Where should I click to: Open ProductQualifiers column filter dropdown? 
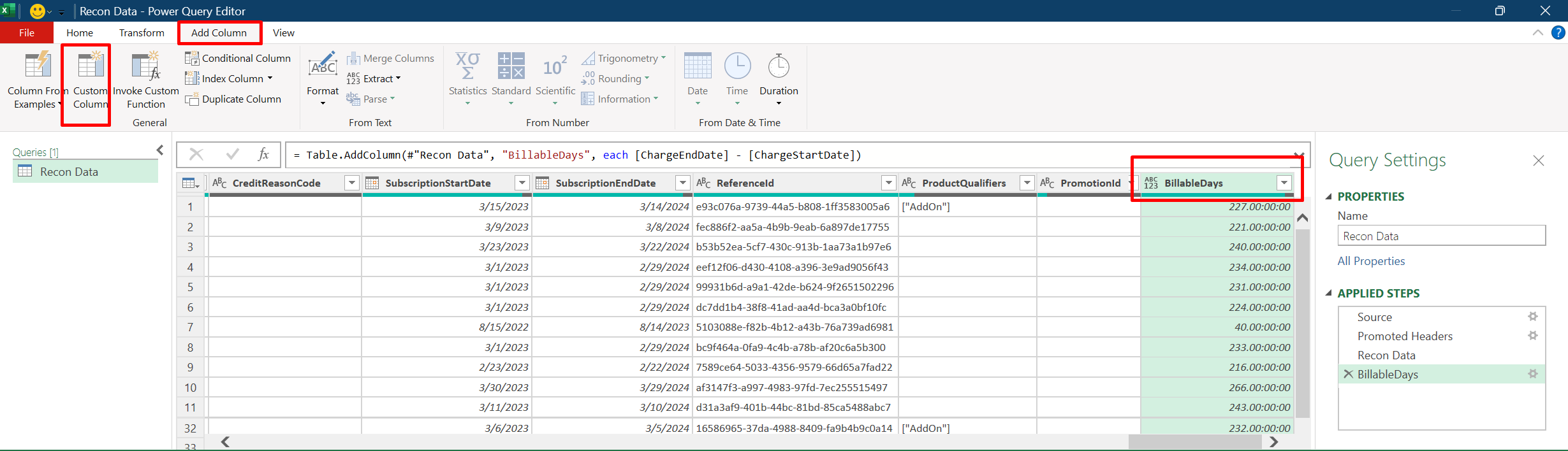pyautogui.click(x=1027, y=183)
